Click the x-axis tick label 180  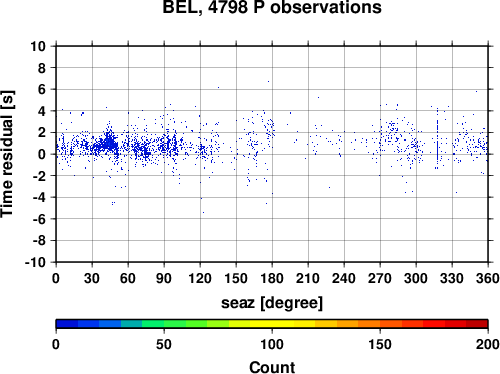[272, 278]
